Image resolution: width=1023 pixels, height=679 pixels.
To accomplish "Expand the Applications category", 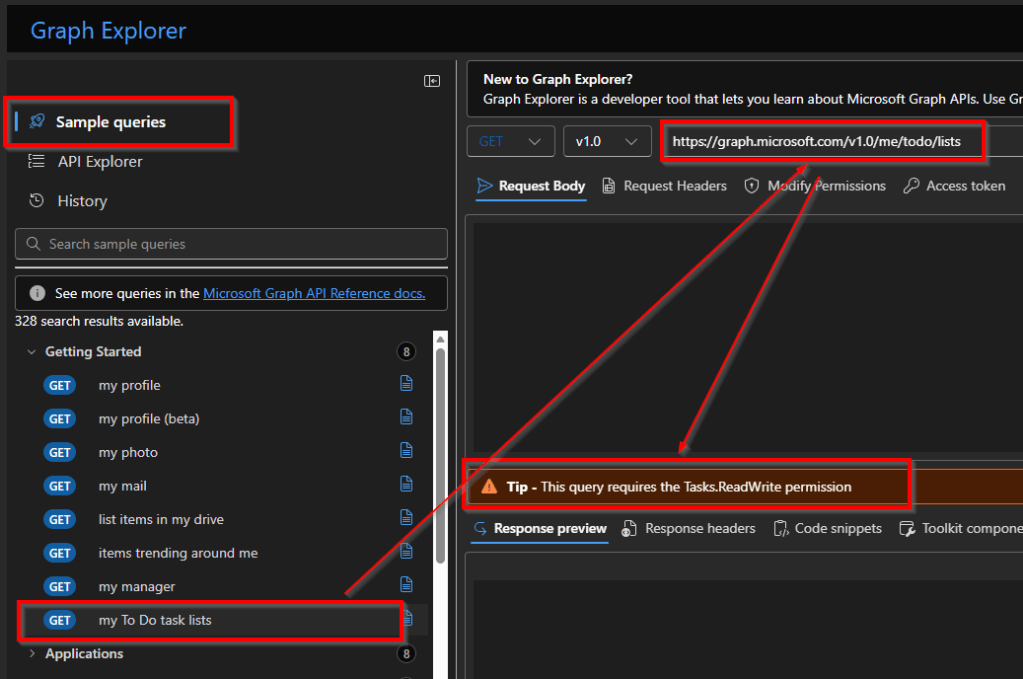I will click(x=32, y=654).
